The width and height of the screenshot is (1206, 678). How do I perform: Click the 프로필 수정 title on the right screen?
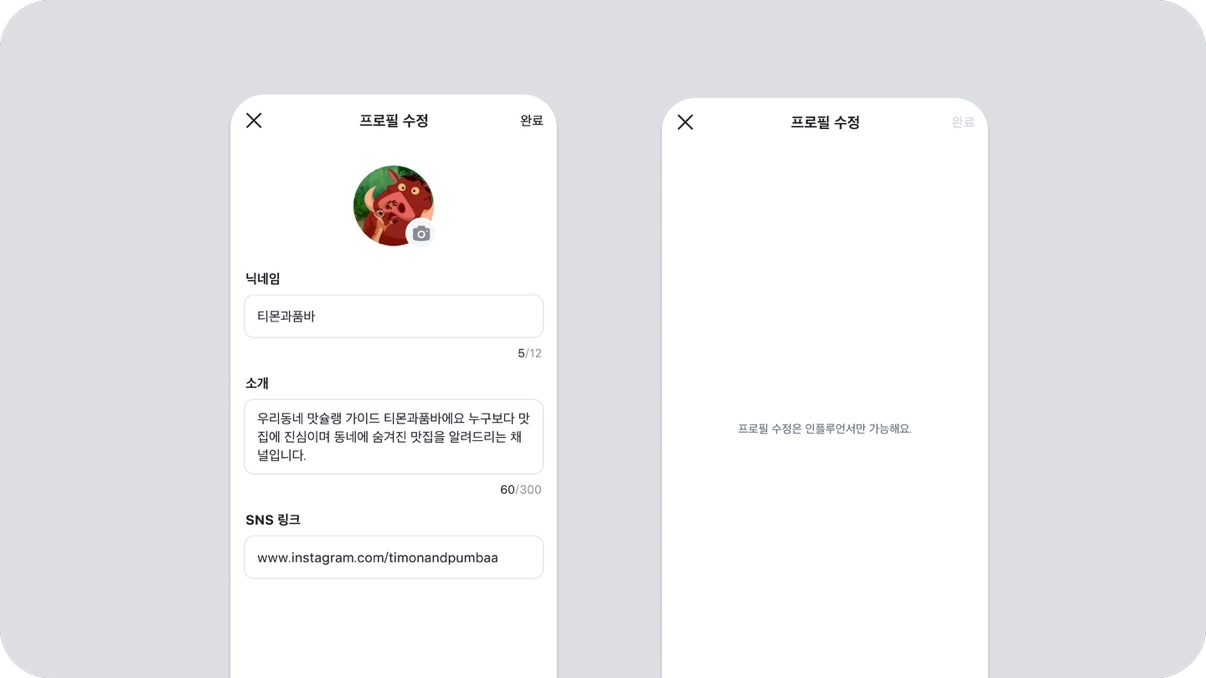click(825, 122)
